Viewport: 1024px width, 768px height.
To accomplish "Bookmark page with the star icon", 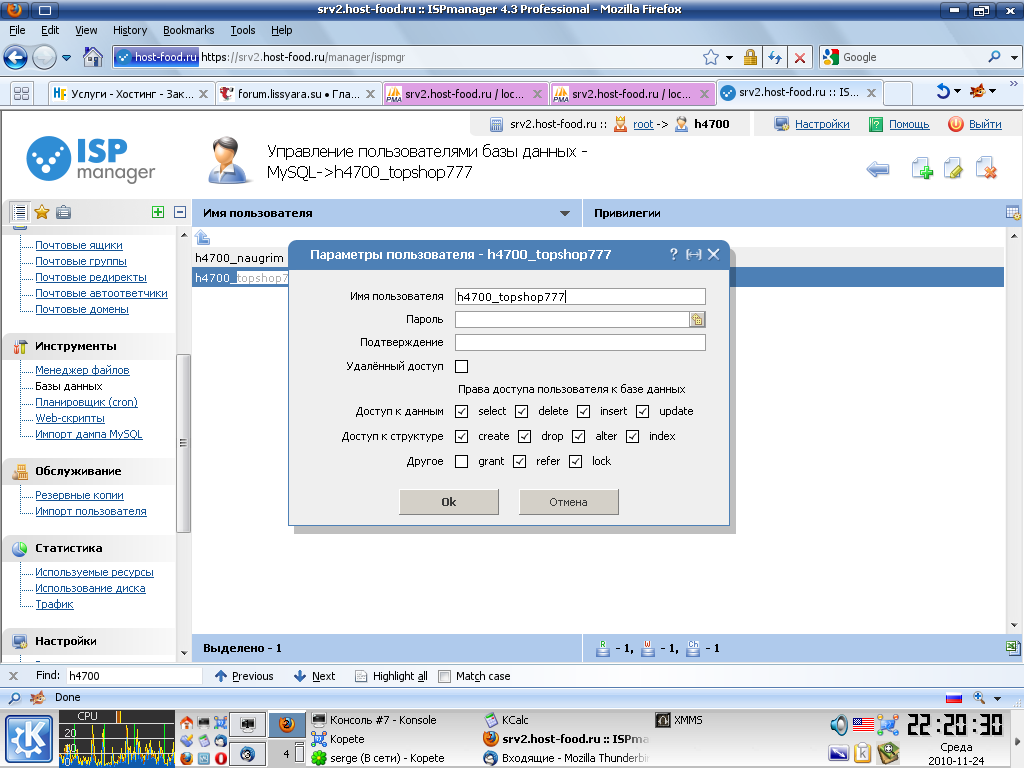I will 711,57.
